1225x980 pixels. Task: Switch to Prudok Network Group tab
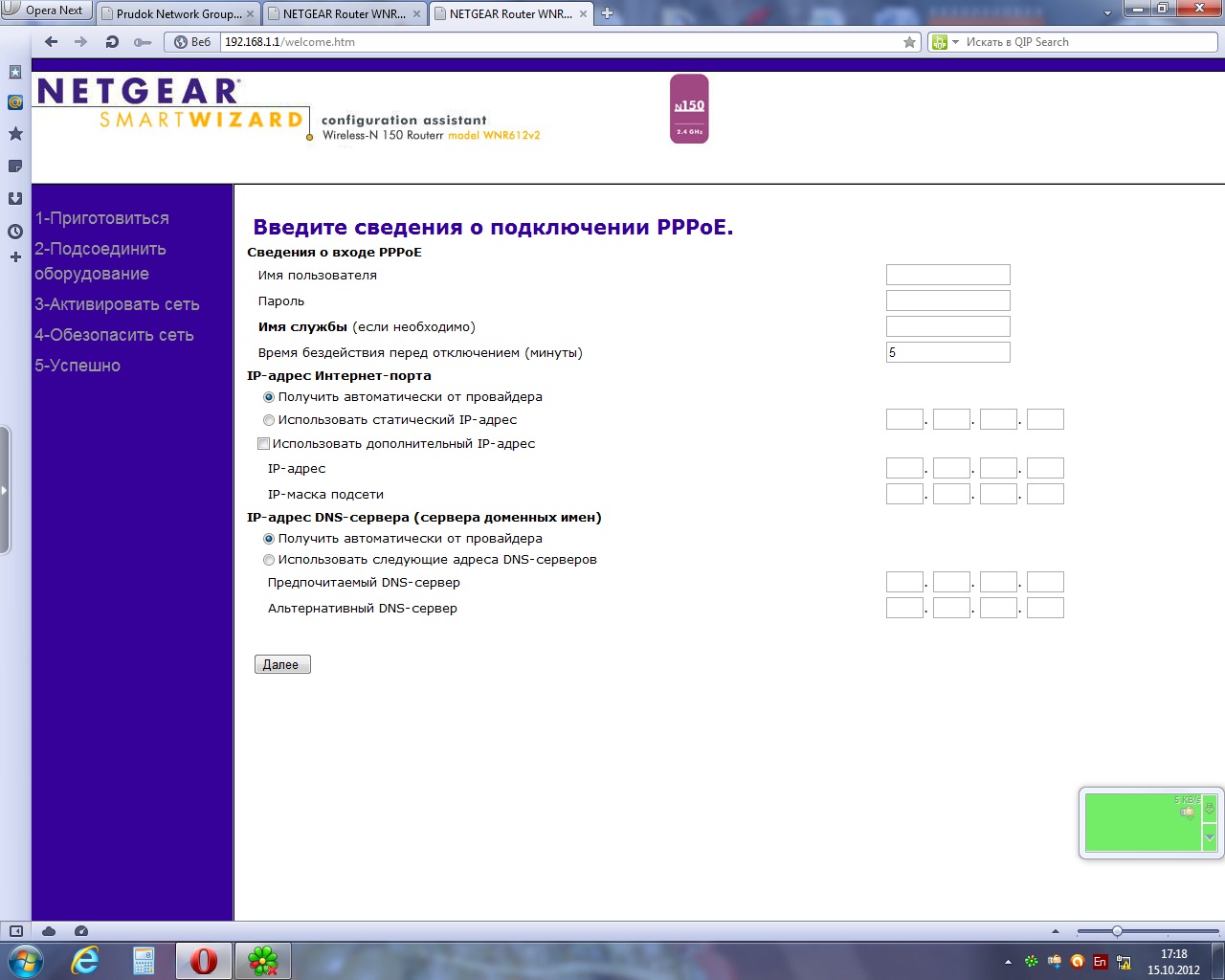tap(178, 14)
